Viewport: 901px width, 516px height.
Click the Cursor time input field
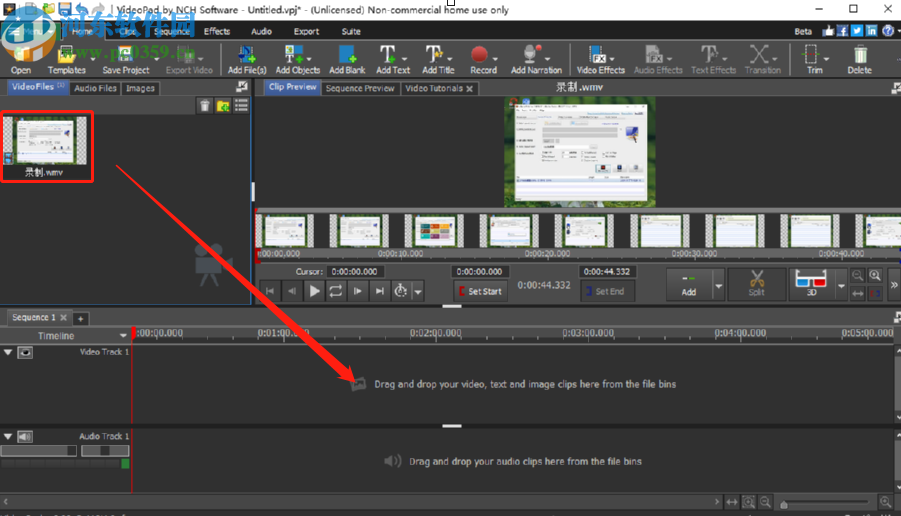pyautogui.click(x=356, y=271)
